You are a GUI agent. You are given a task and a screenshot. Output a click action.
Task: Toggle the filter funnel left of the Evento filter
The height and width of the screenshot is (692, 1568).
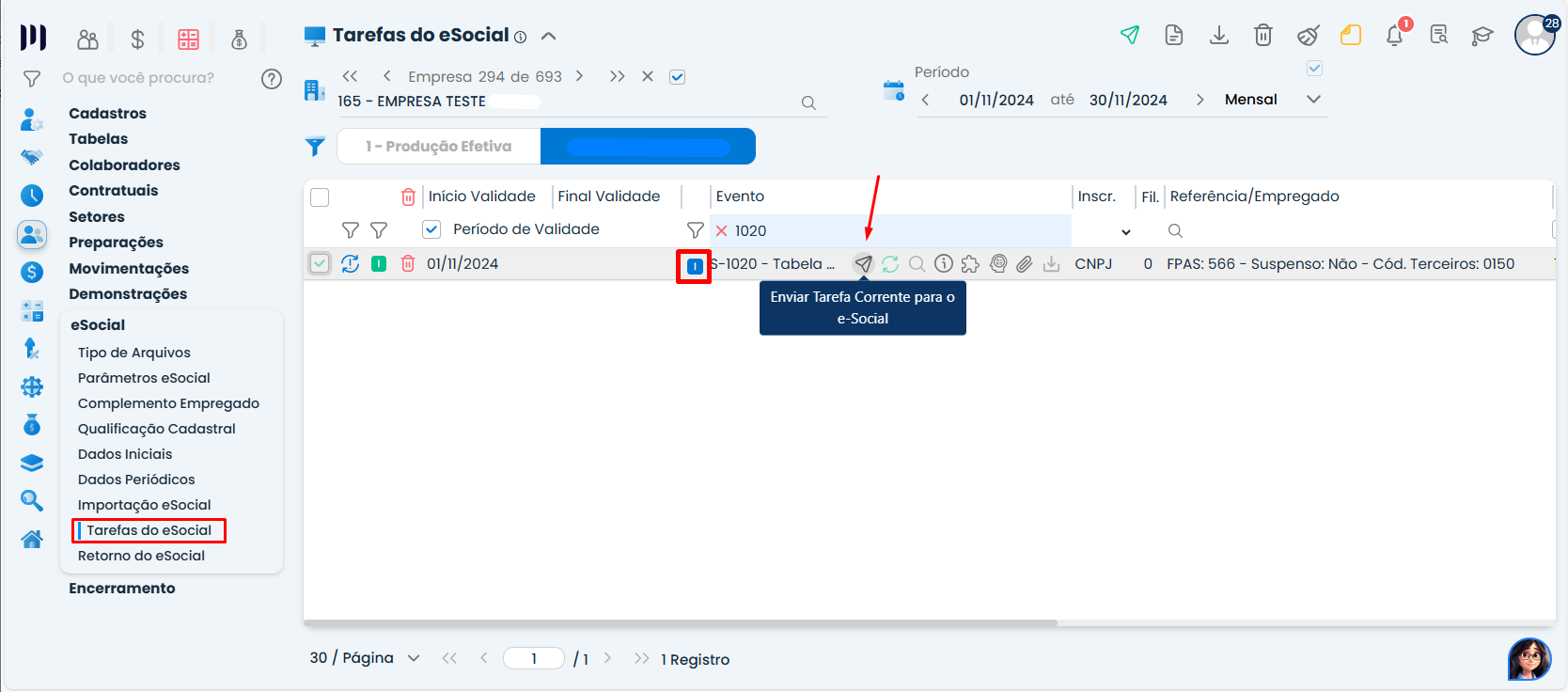pyautogui.click(x=696, y=230)
